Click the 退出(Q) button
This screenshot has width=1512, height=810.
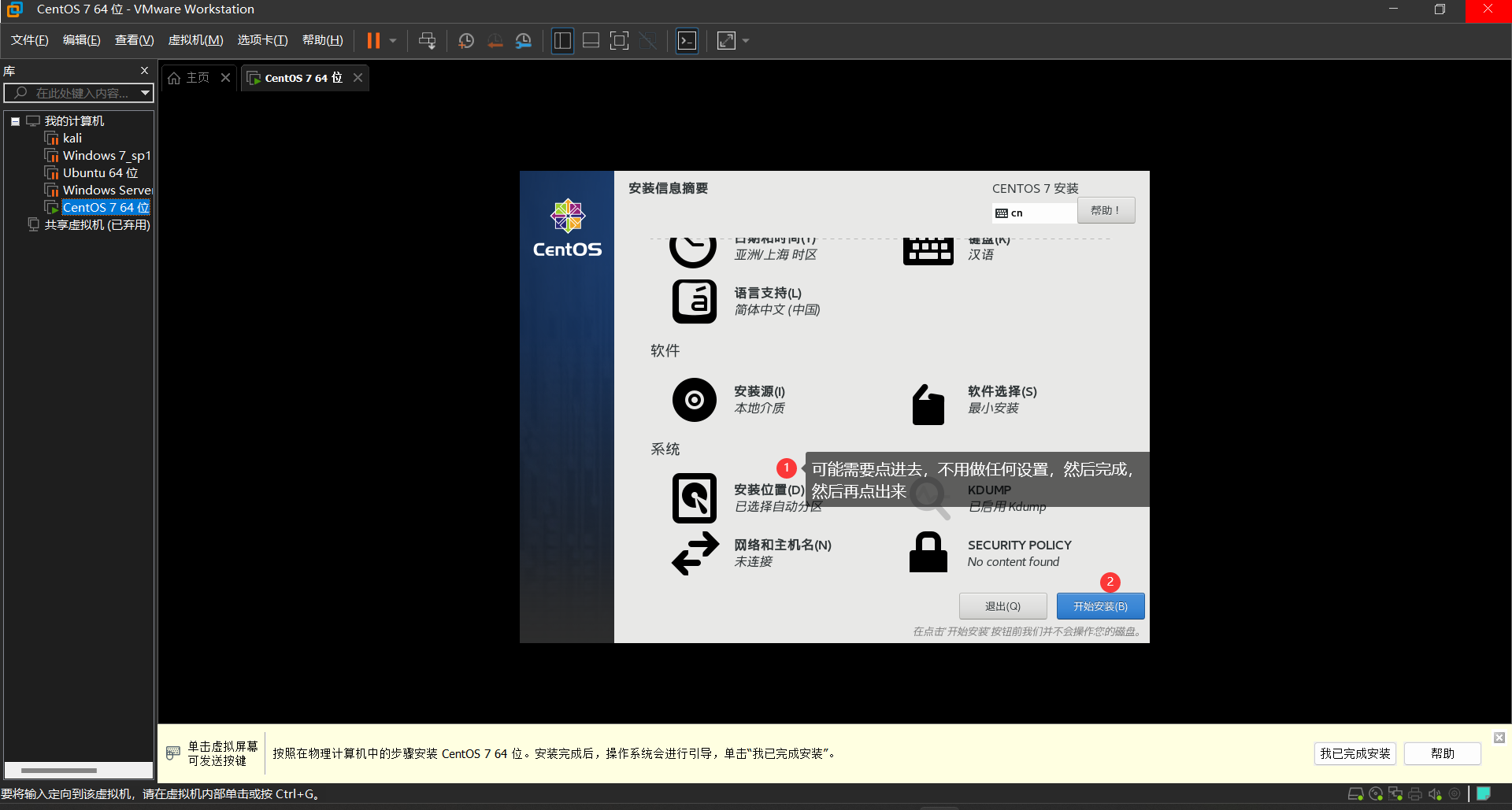1002,606
